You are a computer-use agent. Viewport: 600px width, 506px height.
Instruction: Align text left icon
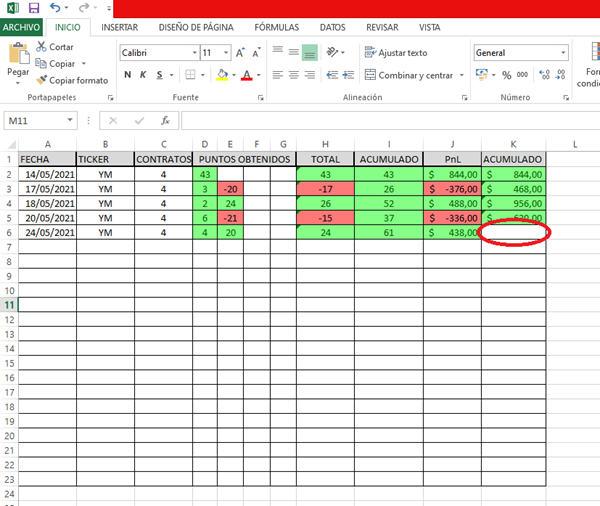pyautogui.click(x=278, y=75)
